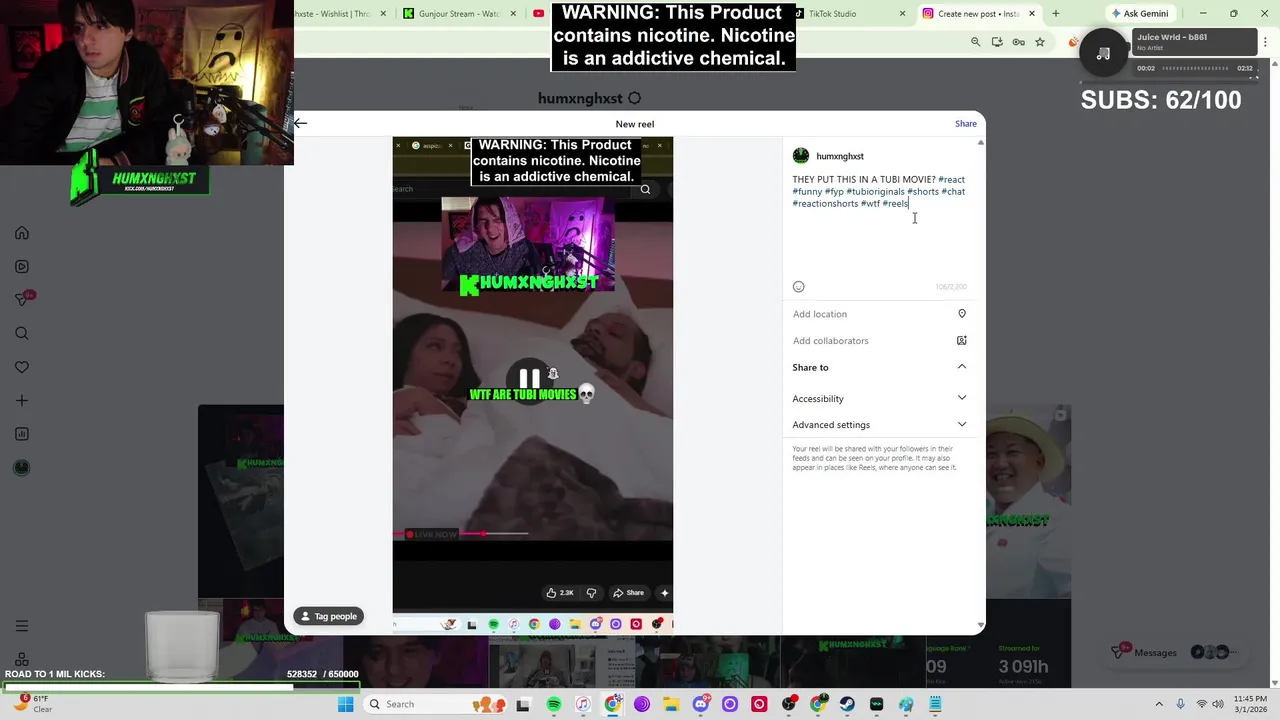Open Steam from the taskbar
The height and width of the screenshot is (720, 1280).
(847, 704)
